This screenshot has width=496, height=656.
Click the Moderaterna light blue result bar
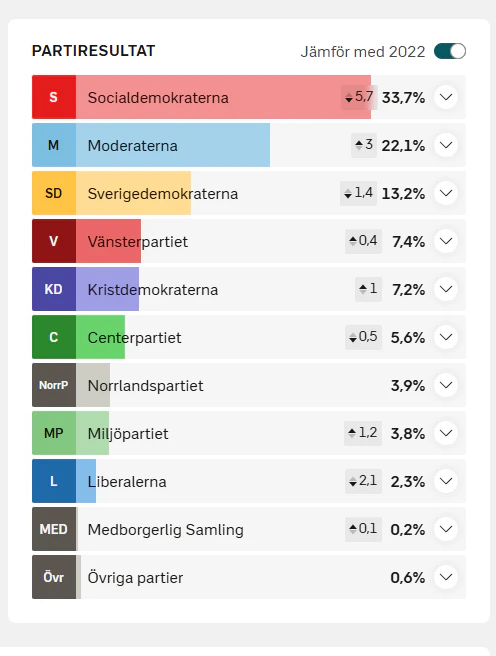click(173, 145)
